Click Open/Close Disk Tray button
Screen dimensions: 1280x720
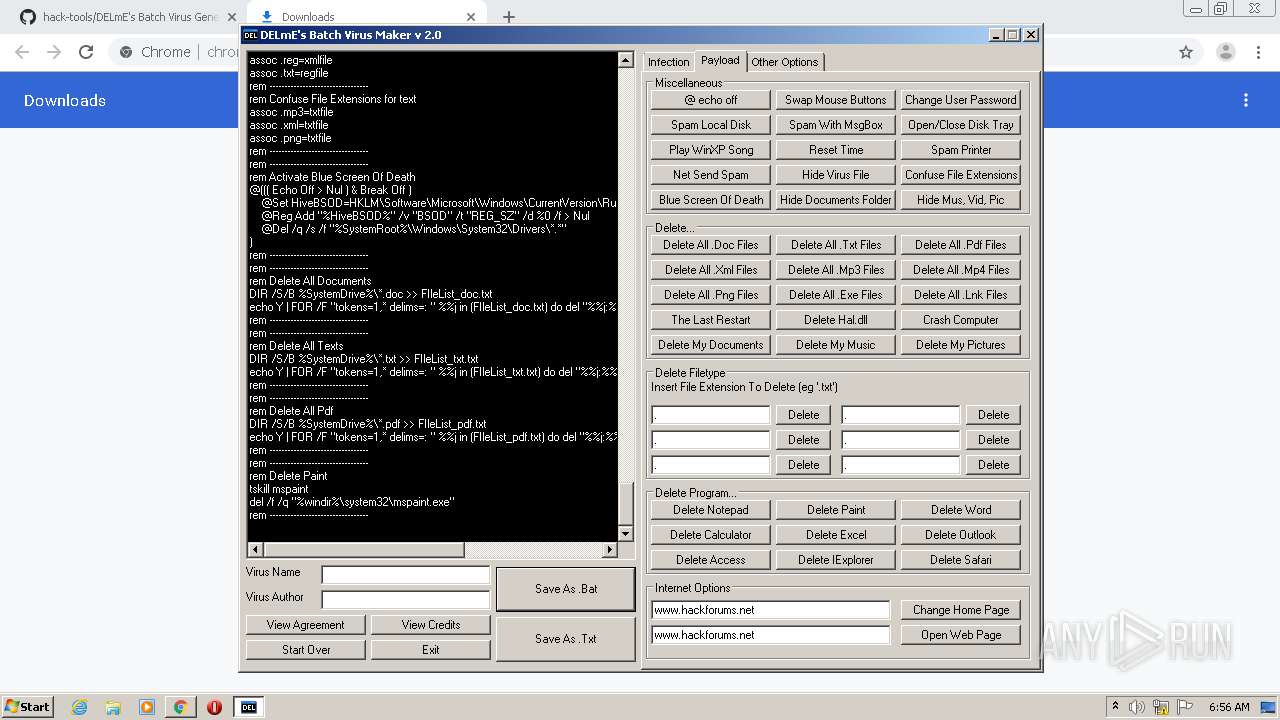coord(961,125)
